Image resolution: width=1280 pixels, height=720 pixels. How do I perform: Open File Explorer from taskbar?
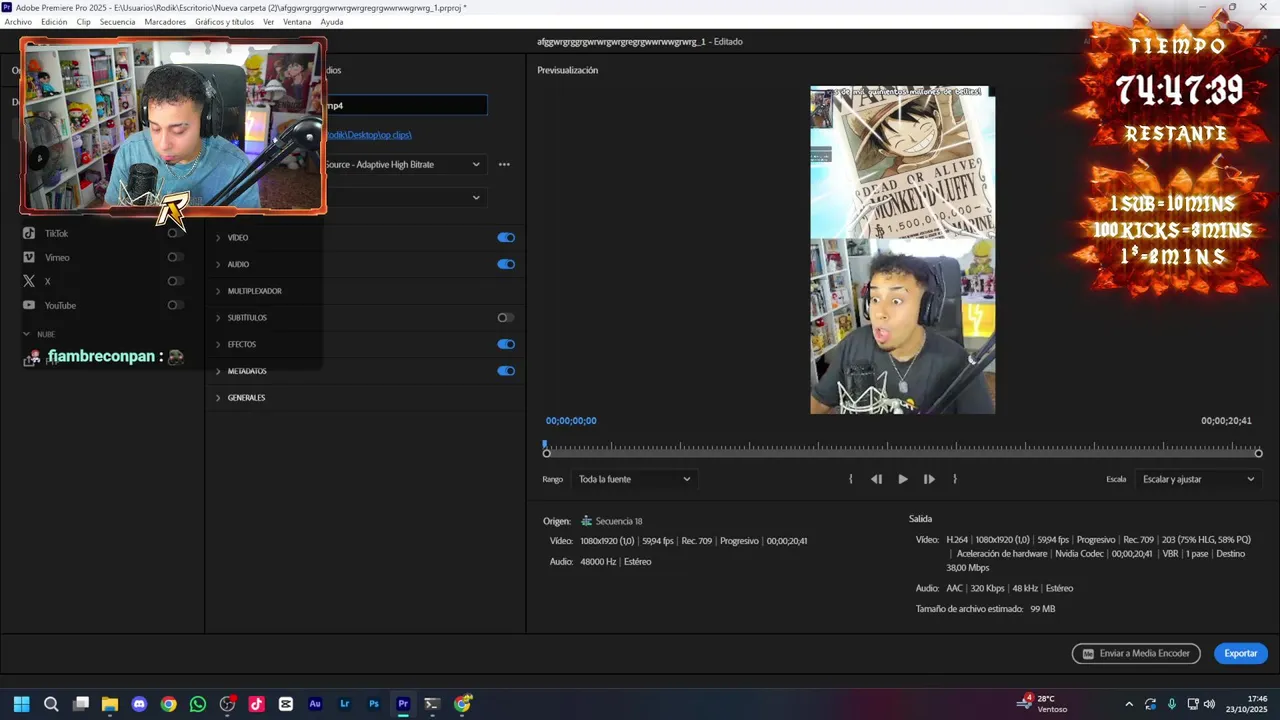click(x=110, y=704)
